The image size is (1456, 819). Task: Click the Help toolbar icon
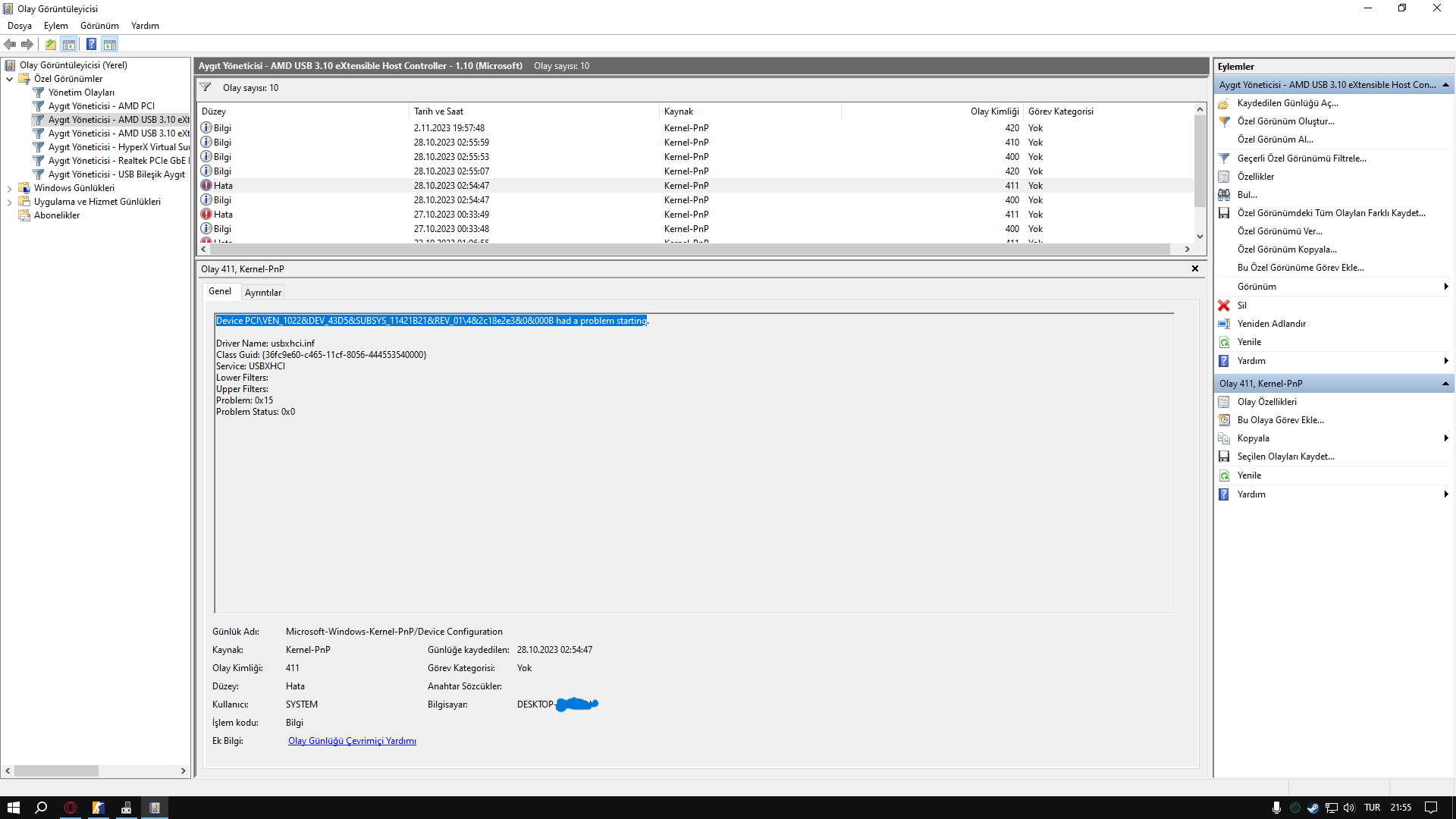point(91,44)
